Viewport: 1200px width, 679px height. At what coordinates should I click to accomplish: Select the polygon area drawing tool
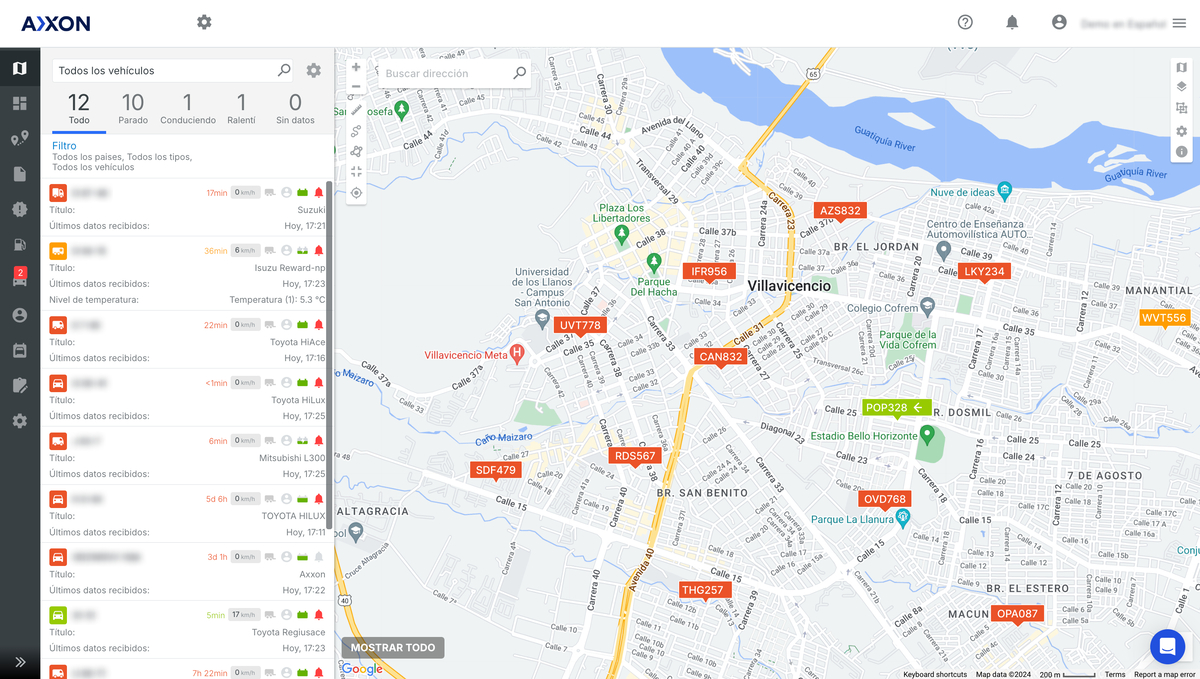pyautogui.click(x=356, y=151)
